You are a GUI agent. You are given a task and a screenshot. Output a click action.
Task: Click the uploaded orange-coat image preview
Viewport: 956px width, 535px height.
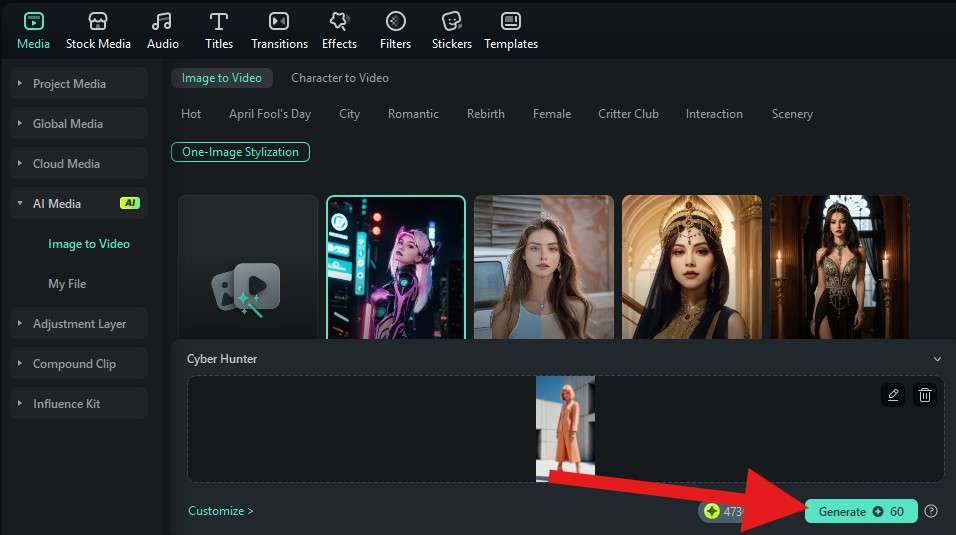coord(565,429)
